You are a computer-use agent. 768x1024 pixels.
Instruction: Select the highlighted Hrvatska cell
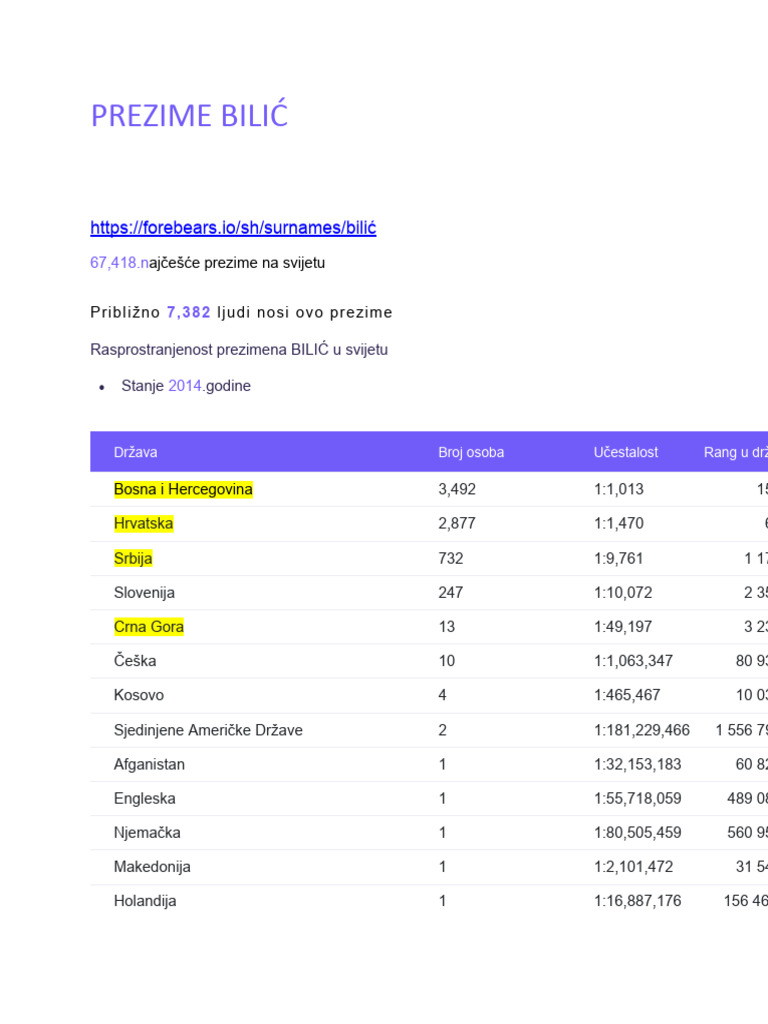[144, 523]
